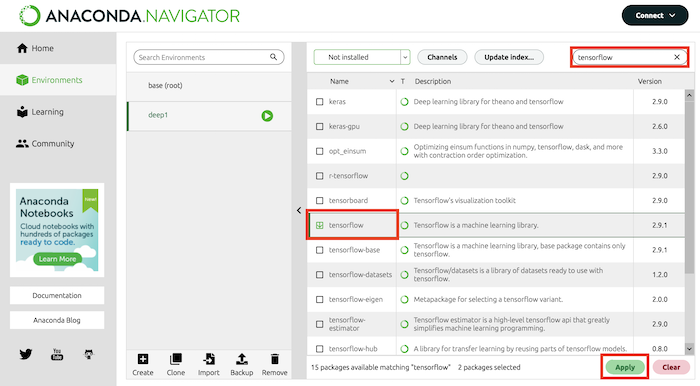
Task: Click the Community people icon
Action: point(22,144)
